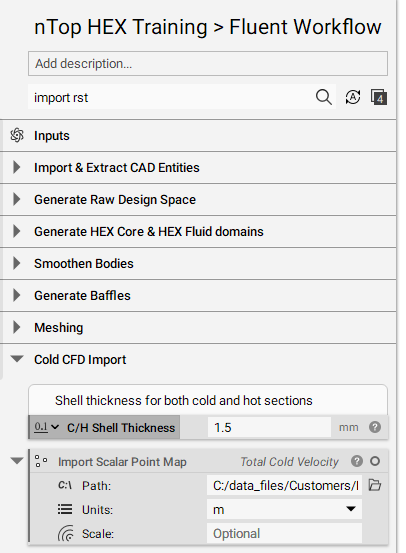406x553 pixels.
Task: Click the auto-refresh circular A icon
Action: click(x=353, y=97)
